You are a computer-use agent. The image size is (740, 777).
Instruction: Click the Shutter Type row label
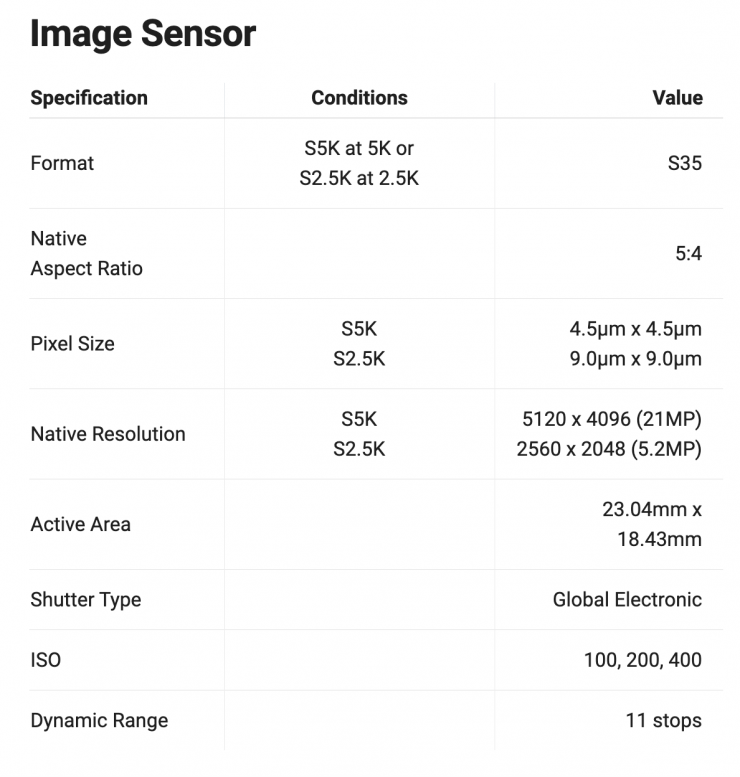86,600
